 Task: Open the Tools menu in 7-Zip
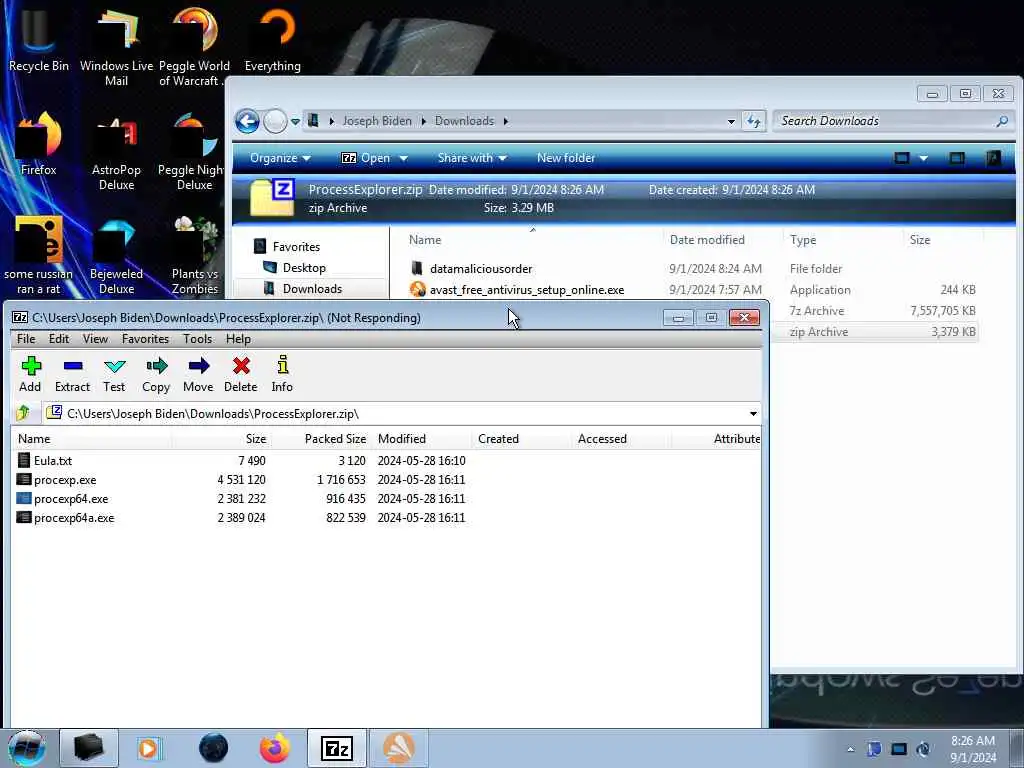(197, 339)
